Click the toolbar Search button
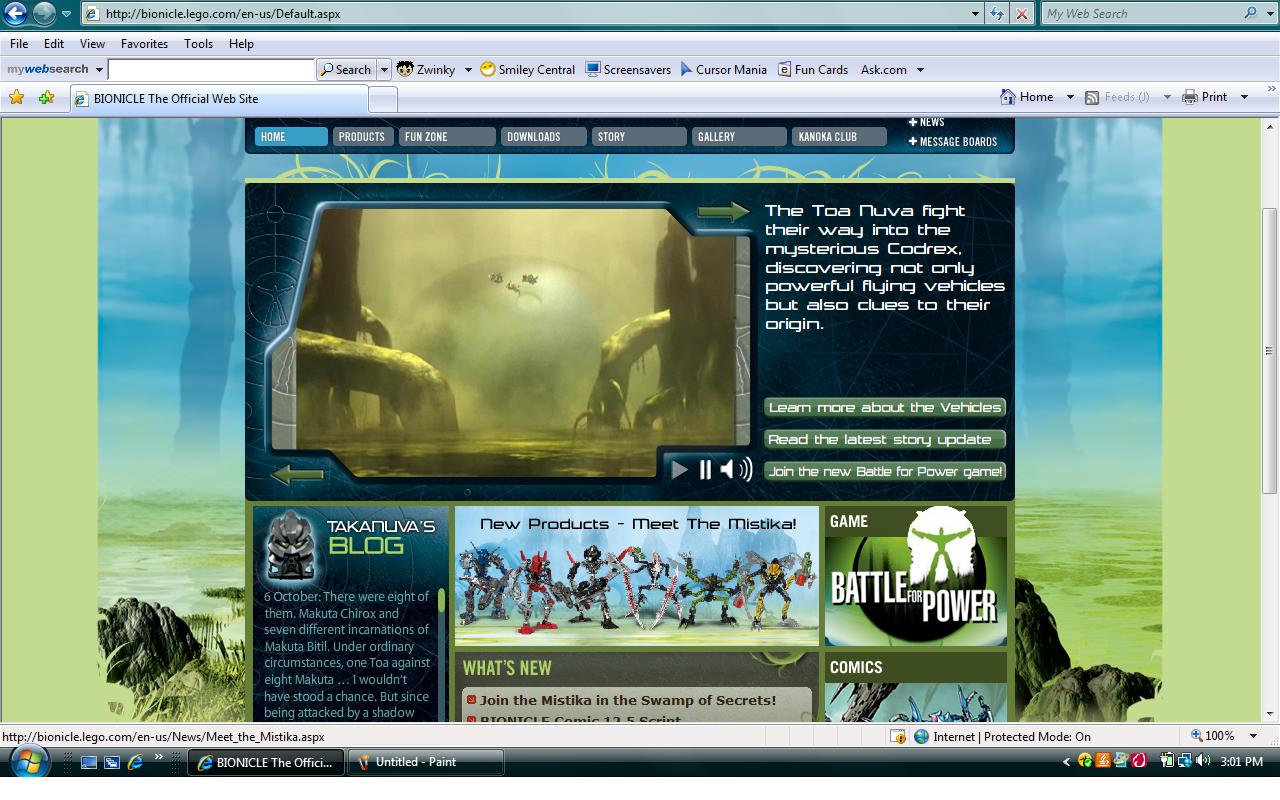The width and height of the screenshot is (1280, 800). coord(346,70)
